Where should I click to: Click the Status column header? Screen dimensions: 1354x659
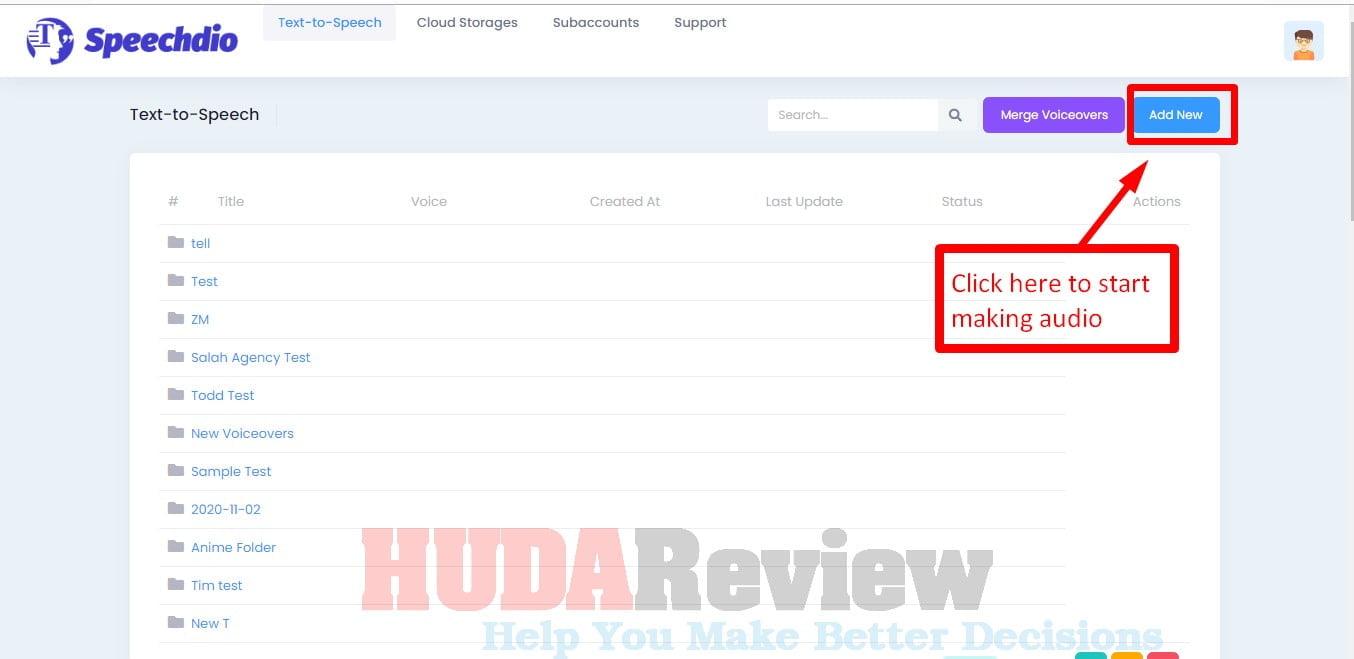click(962, 201)
